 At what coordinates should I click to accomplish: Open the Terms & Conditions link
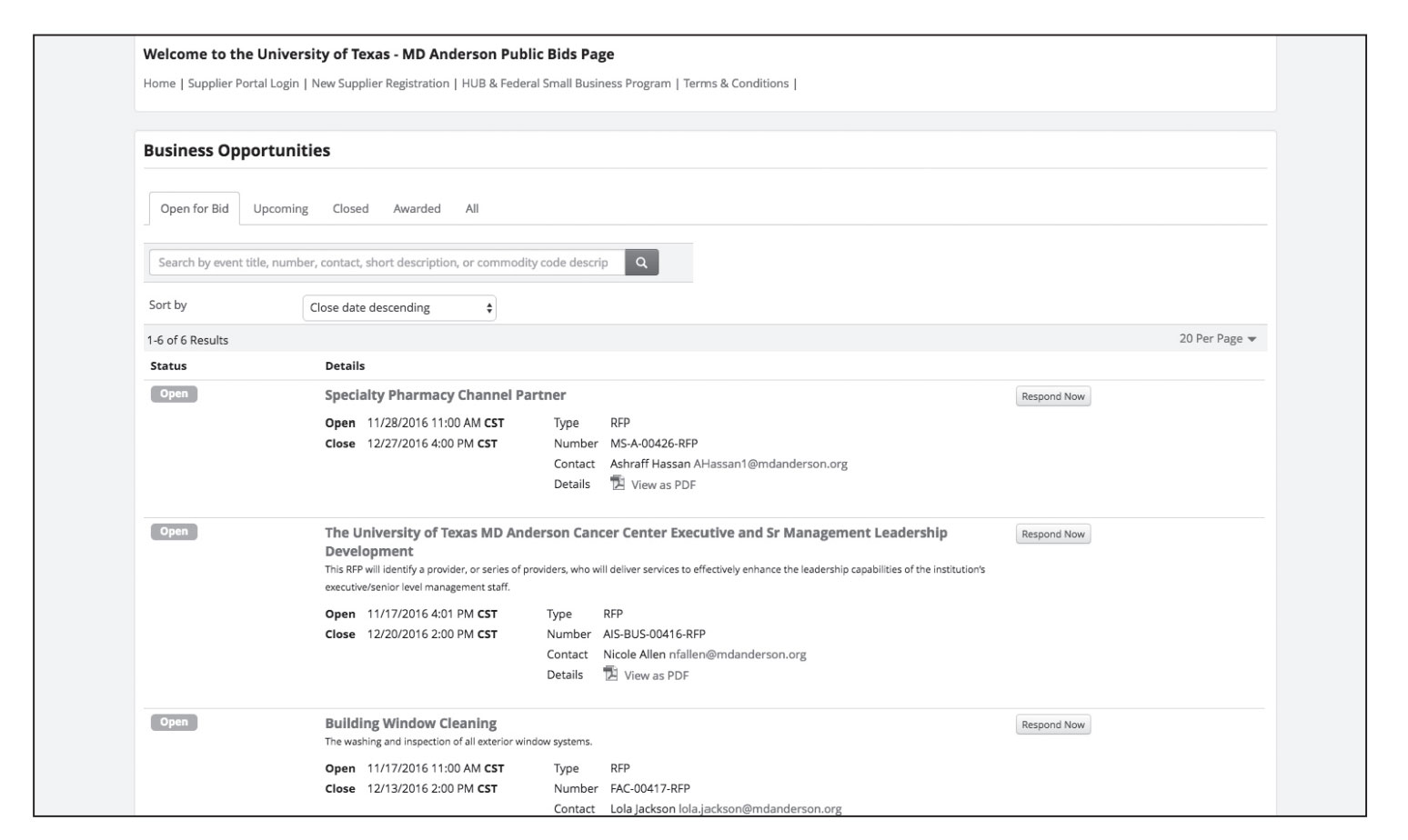[x=736, y=83]
